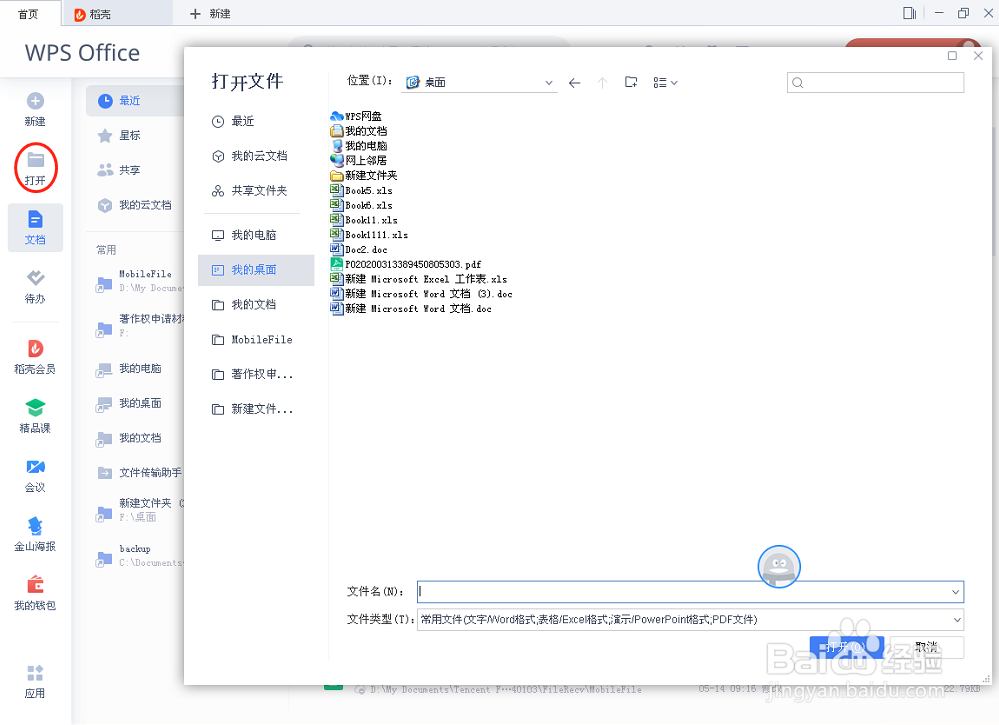Open the backup shortcut in 常用 list
This screenshot has width=999, height=725.
[139, 555]
